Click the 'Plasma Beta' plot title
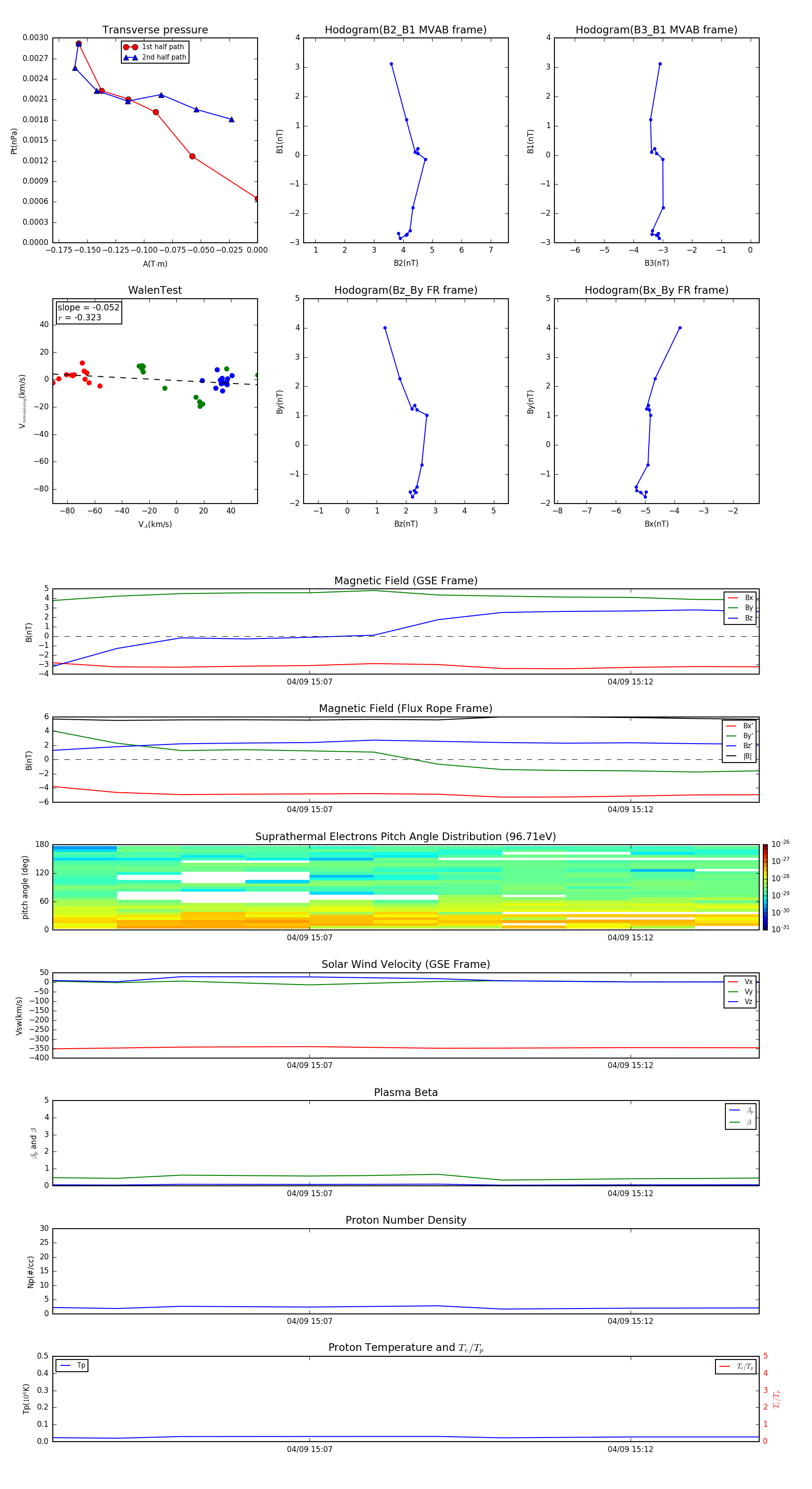 click(x=406, y=1093)
